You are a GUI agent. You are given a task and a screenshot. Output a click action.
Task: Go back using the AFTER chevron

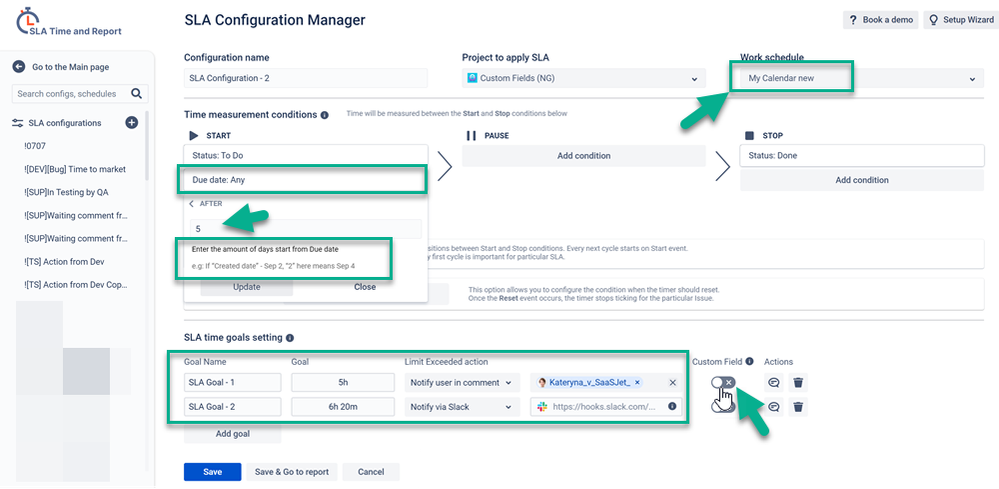(192, 204)
